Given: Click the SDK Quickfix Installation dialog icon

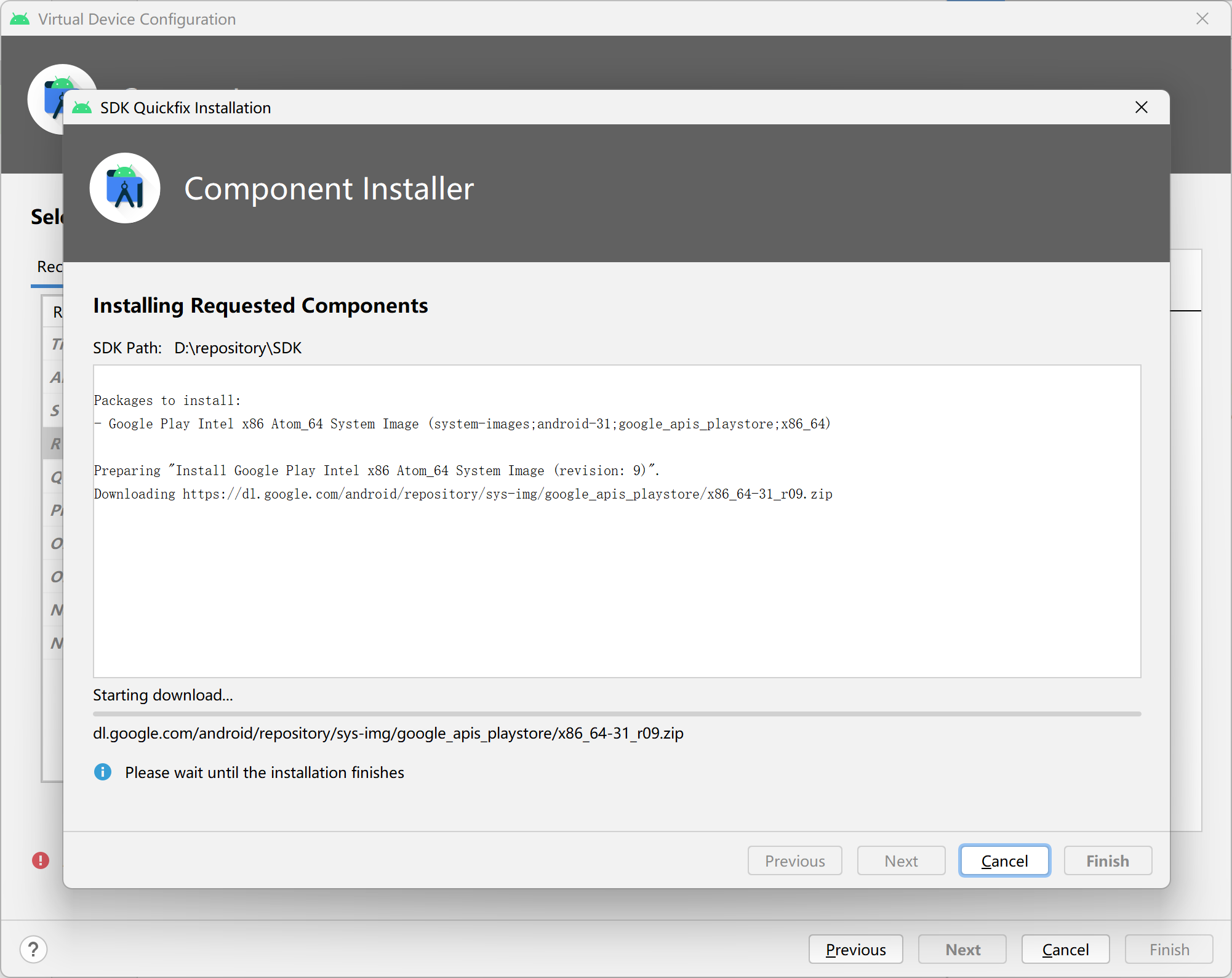Looking at the screenshot, I should (84, 108).
